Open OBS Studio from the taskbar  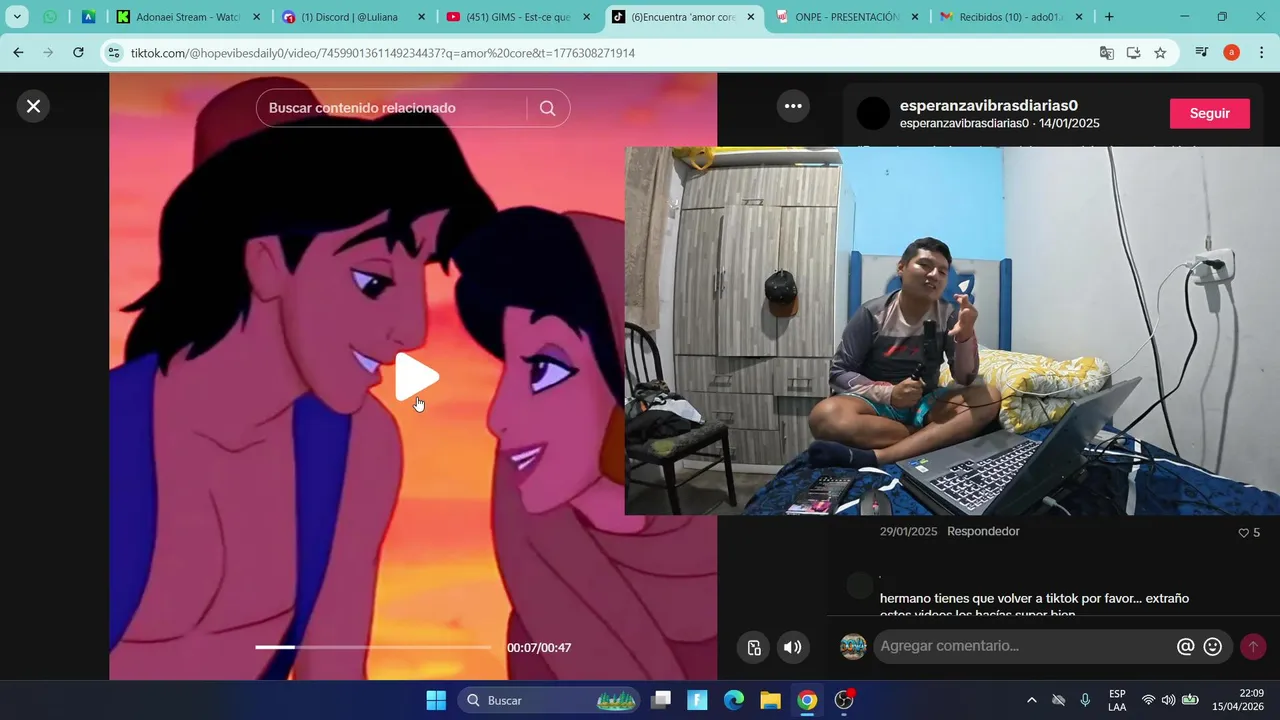[844, 700]
